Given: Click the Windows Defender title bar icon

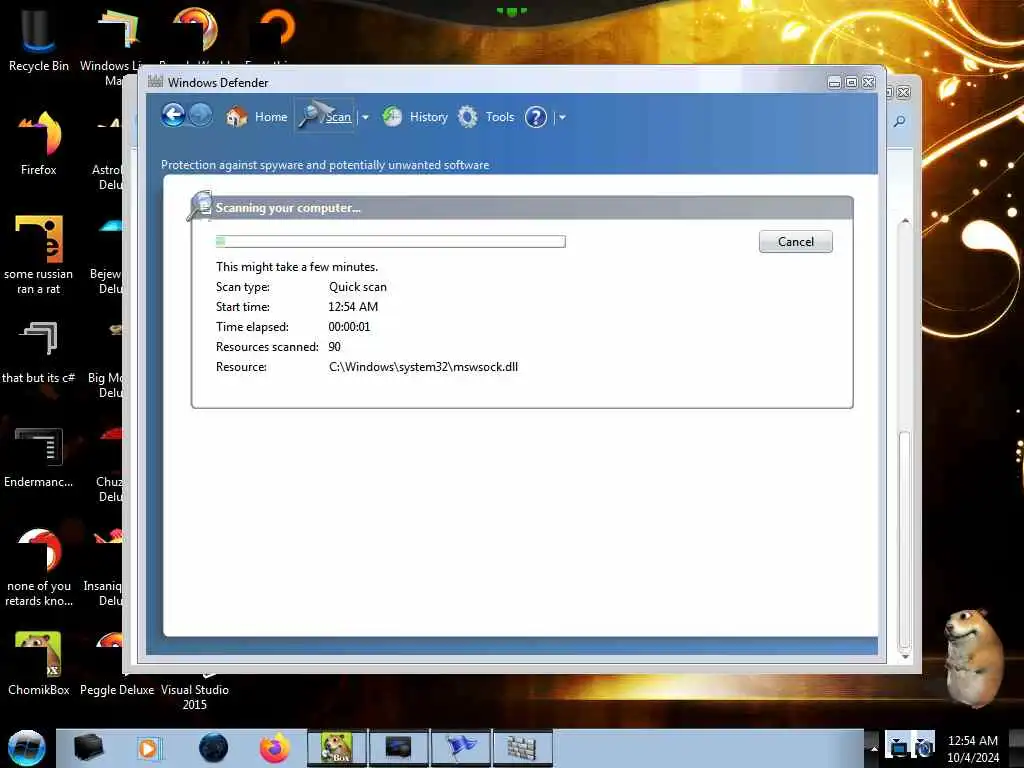Looking at the screenshot, I should [x=155, y=82].
